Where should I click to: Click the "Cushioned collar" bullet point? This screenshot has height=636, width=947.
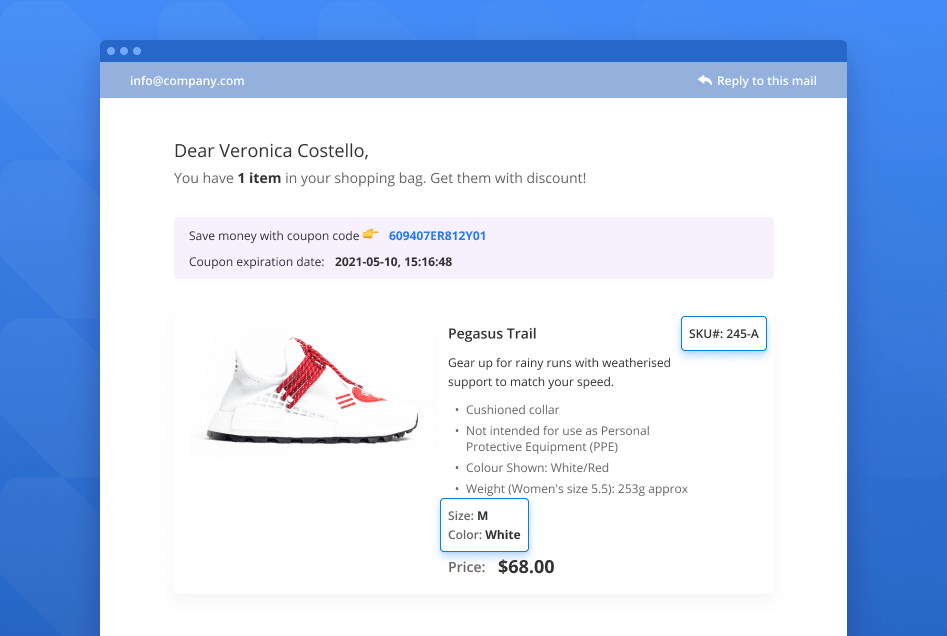(x=512, y=410)
